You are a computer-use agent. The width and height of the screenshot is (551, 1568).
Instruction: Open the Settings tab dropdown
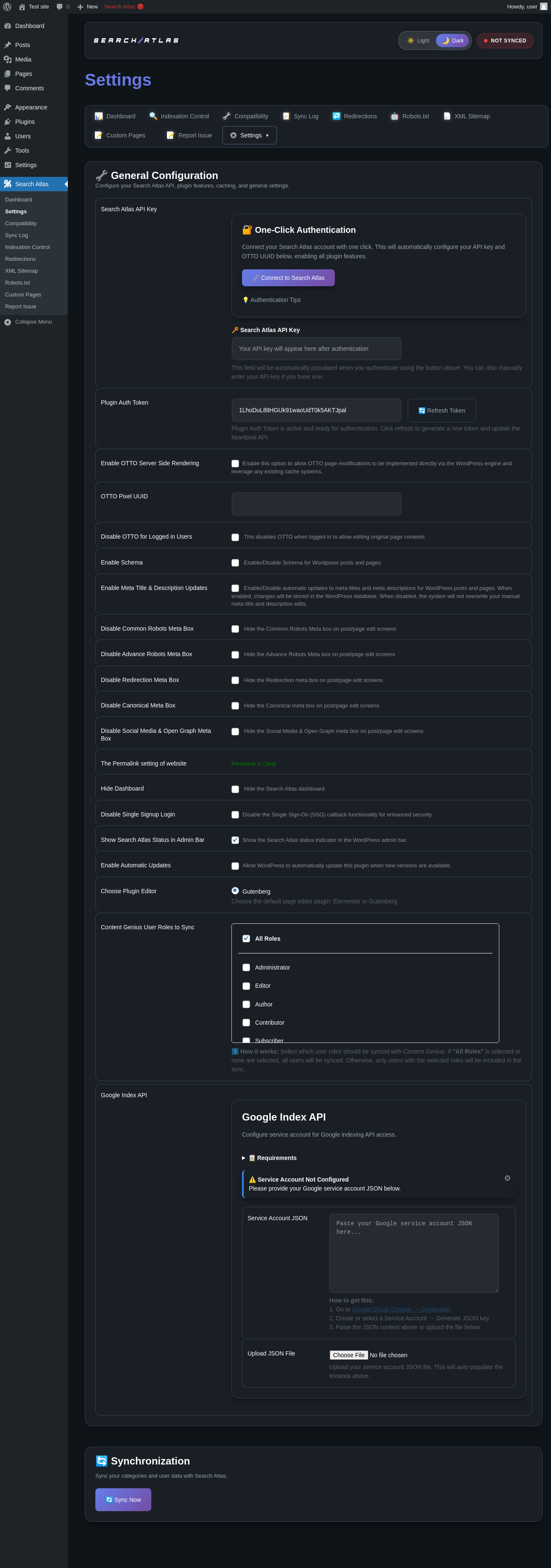[249, 135]
